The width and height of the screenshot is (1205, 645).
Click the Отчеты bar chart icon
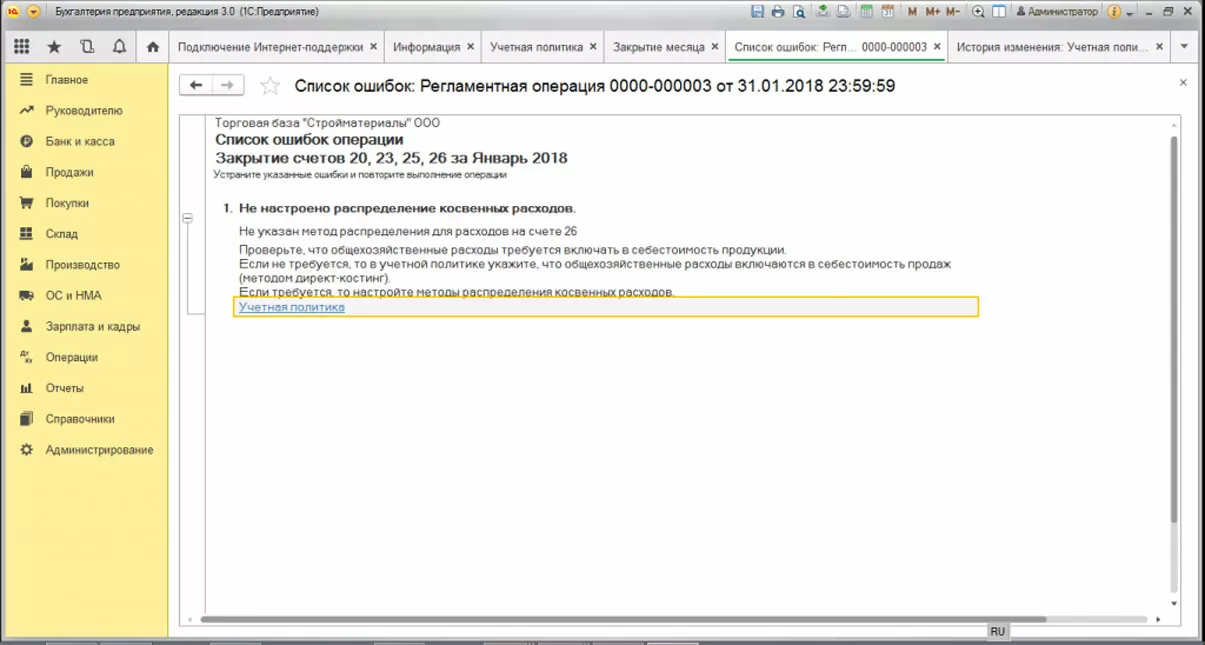[27, 388]
